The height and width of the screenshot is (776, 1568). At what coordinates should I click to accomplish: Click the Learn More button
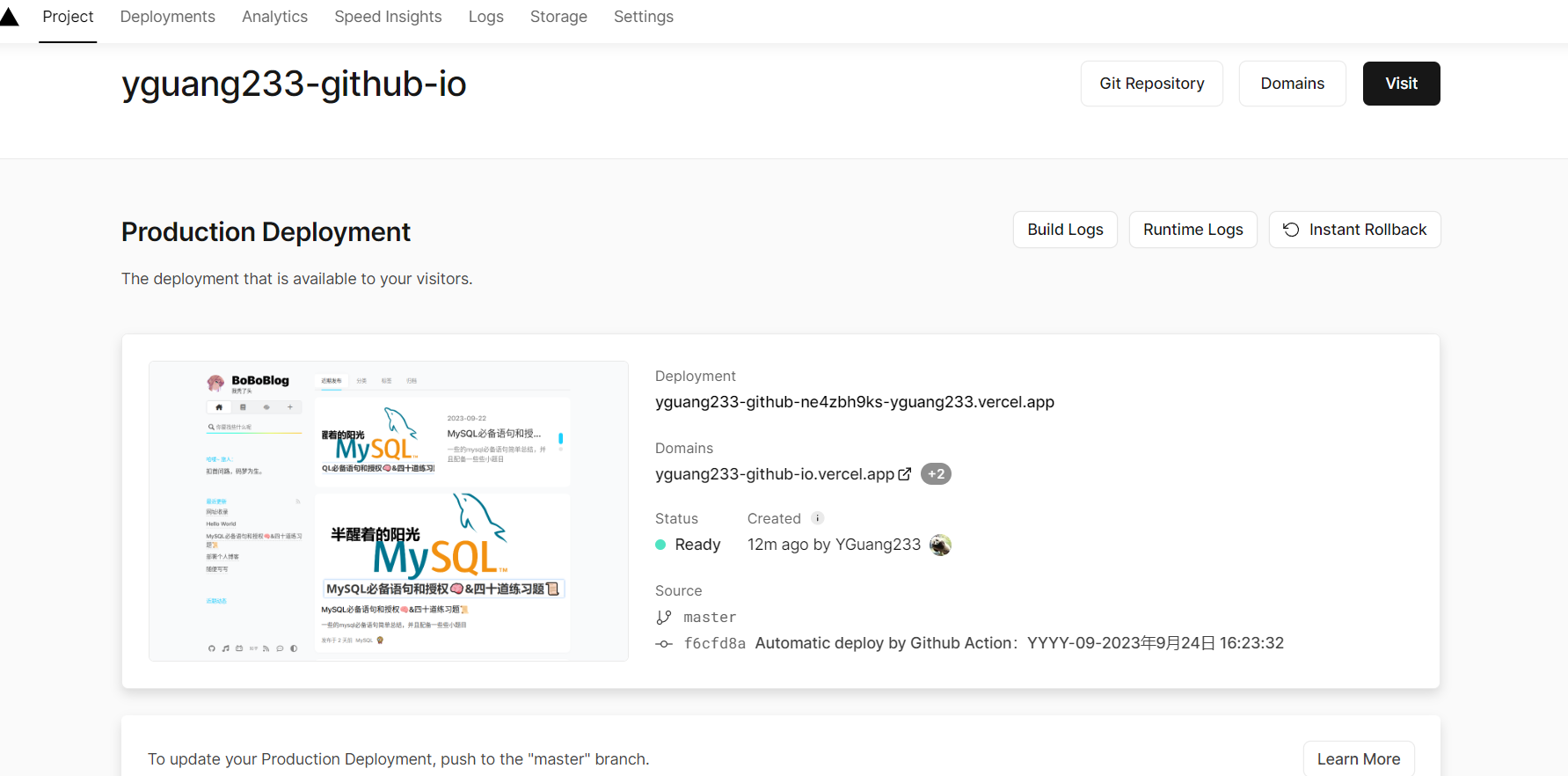(x=1358, y=759)
